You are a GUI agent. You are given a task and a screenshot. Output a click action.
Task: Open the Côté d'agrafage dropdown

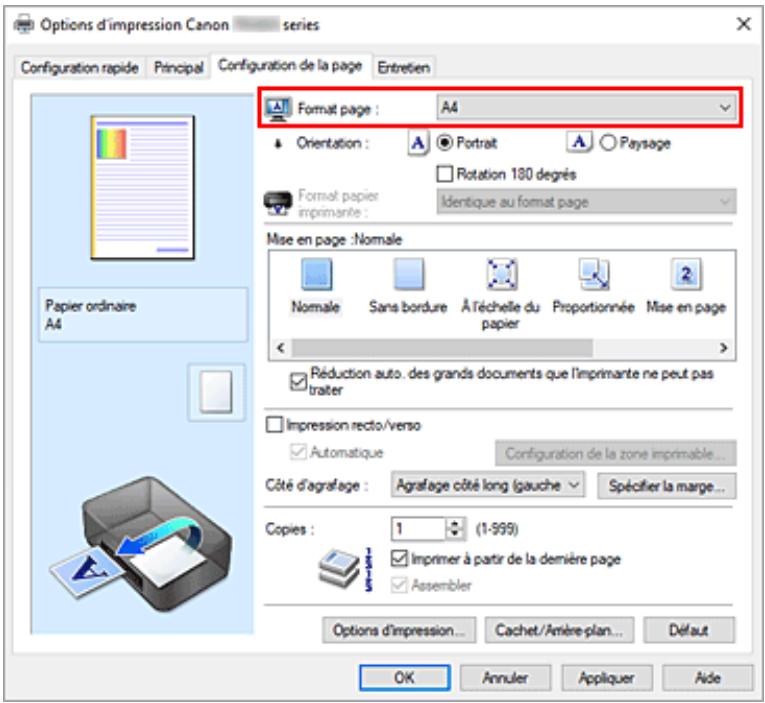(x=487, y=485)
